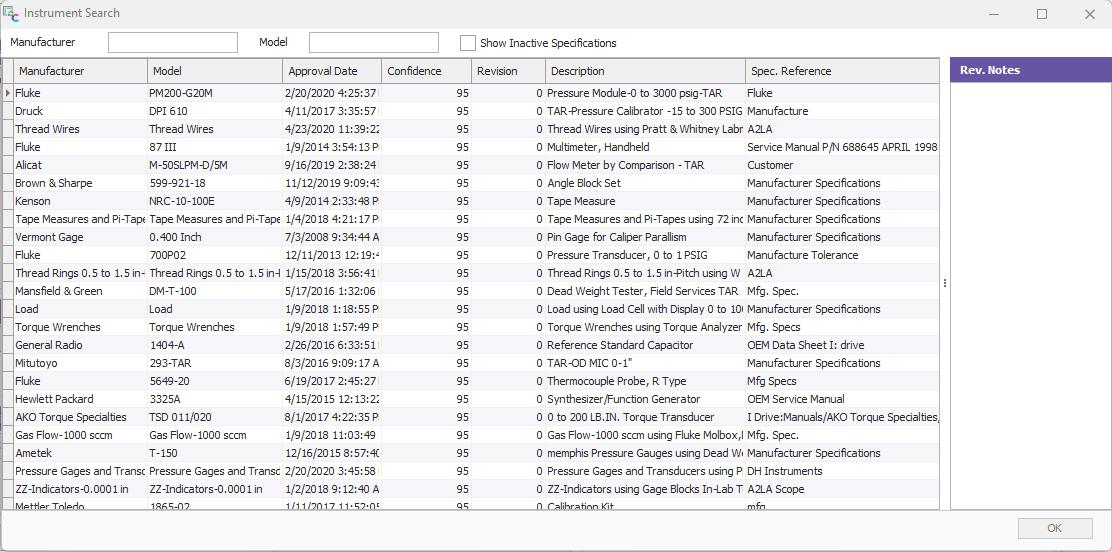This screenshot has width=1112, height=552.
Task: Type in the Manufacturer filter field
Action: coord(172,42)
